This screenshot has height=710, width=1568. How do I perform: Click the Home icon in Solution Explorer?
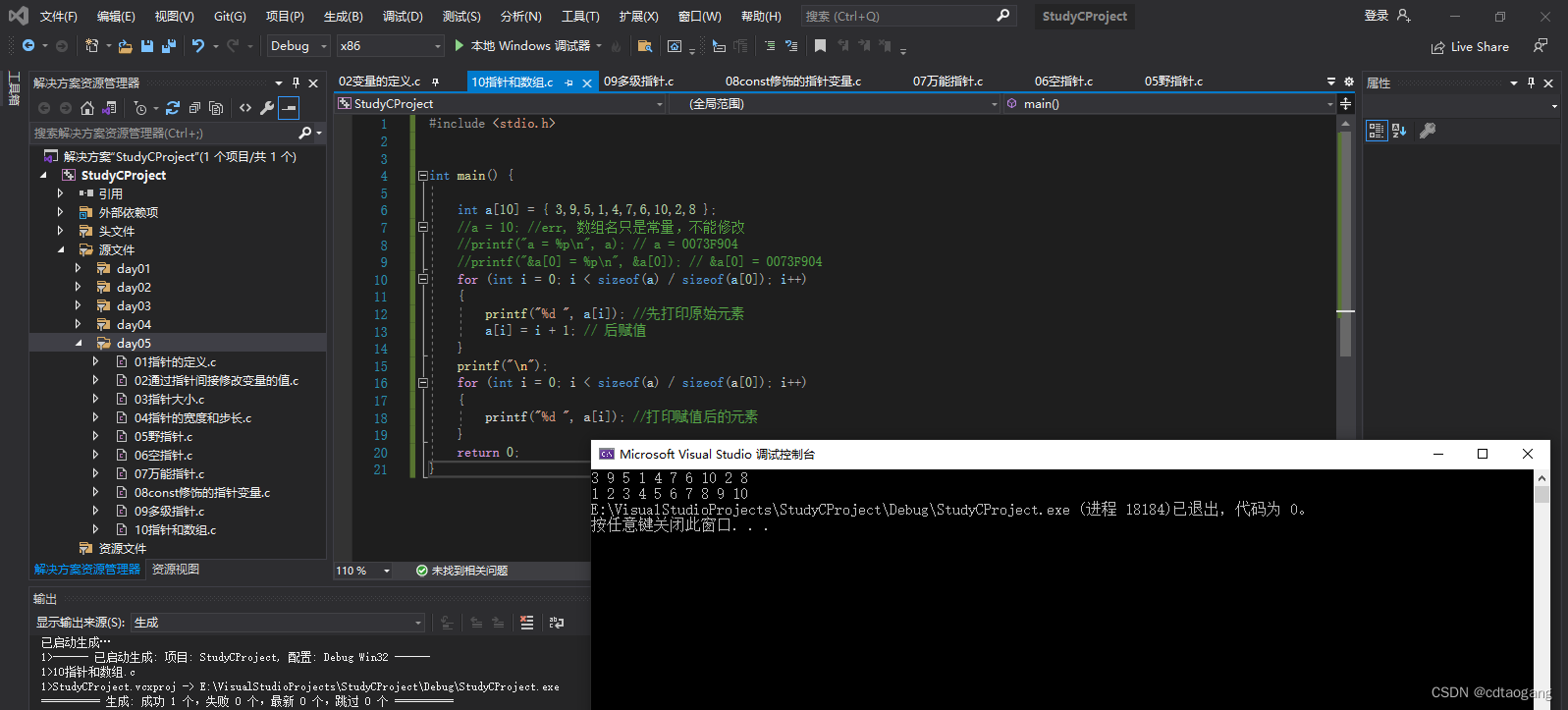[87, 108]
